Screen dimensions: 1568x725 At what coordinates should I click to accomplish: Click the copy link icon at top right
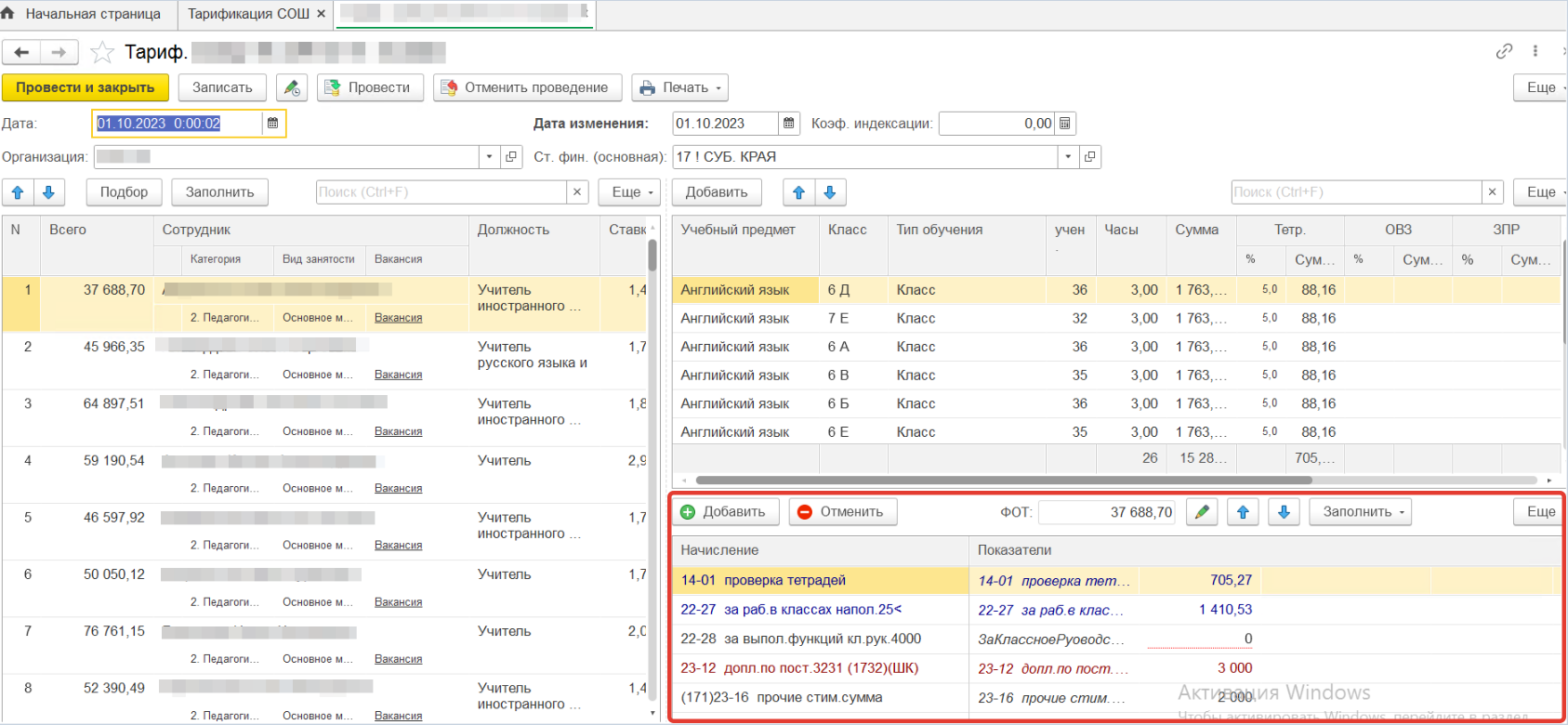click(x=1504, y=51)
